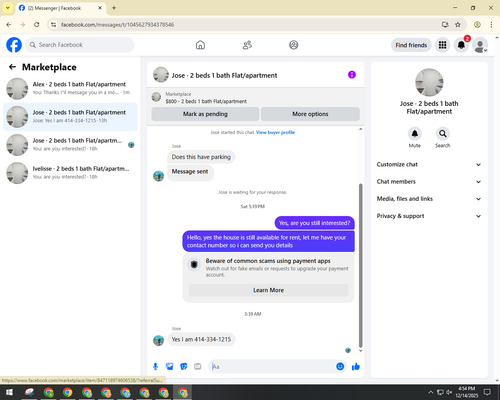500x400 pixels.
Task: Attach a file with the photo icon
Action: [x=170, y=367]
